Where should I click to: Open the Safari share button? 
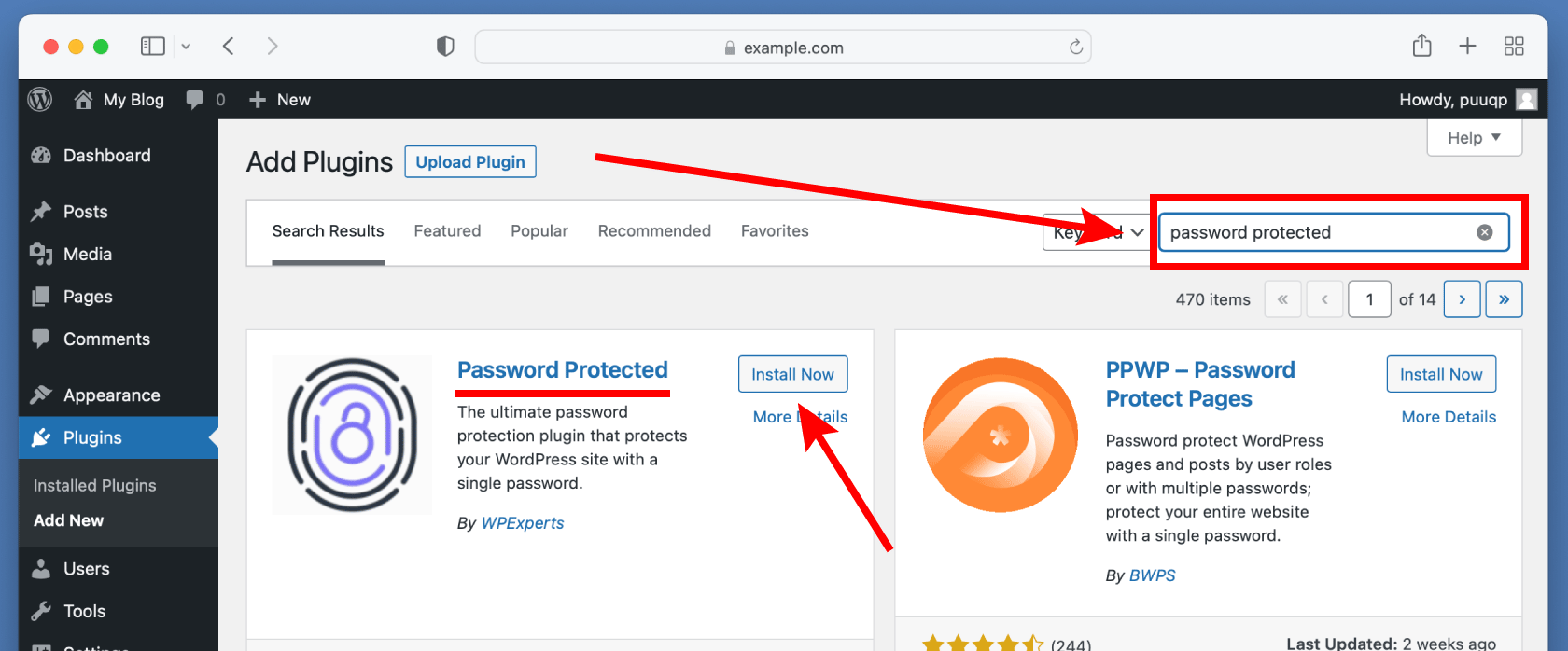click(x=1421, y=45)
